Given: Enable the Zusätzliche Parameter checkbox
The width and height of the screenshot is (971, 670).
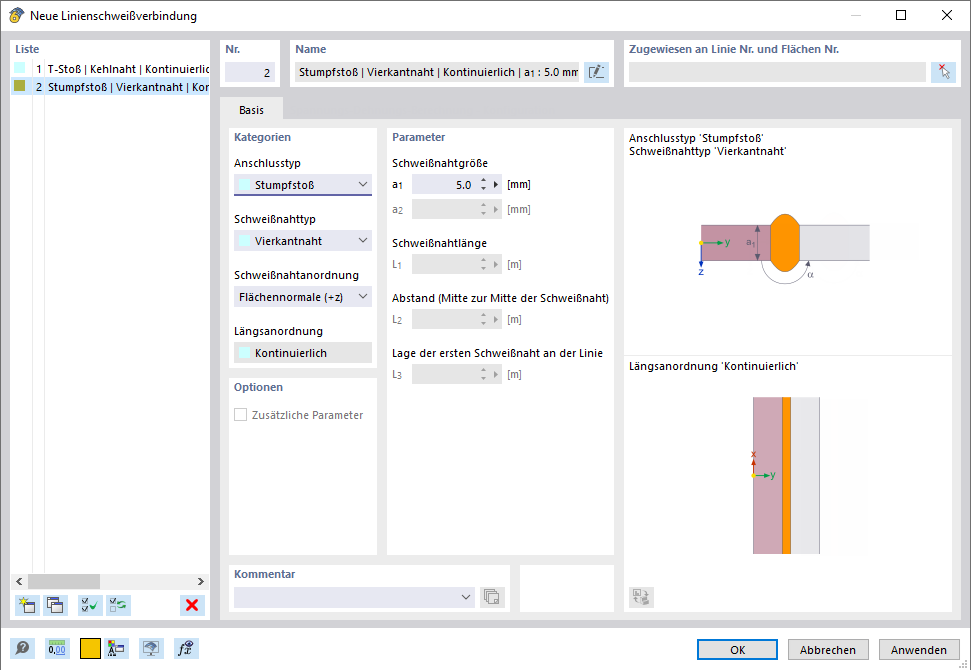Looking at the screenshot, I should [240, 415].
